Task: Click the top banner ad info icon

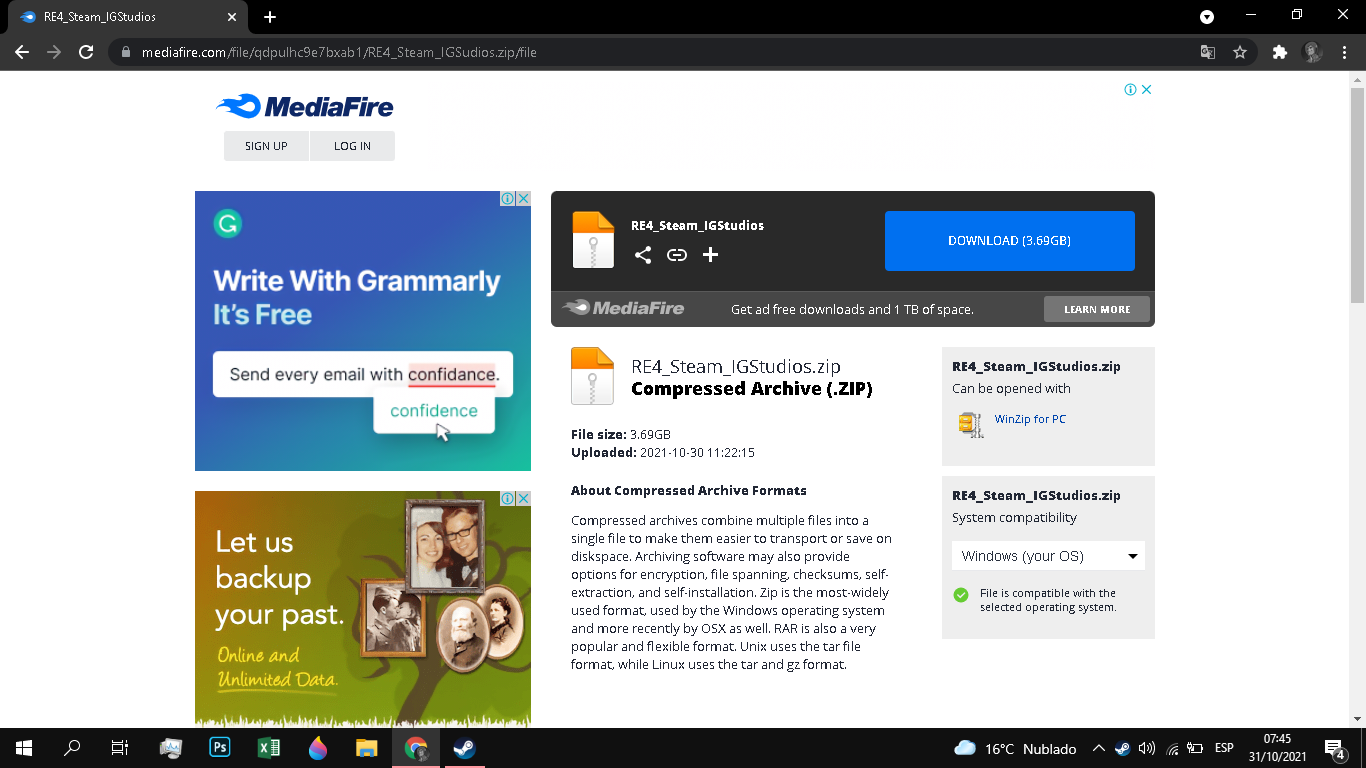Action: pos(1130,89)
